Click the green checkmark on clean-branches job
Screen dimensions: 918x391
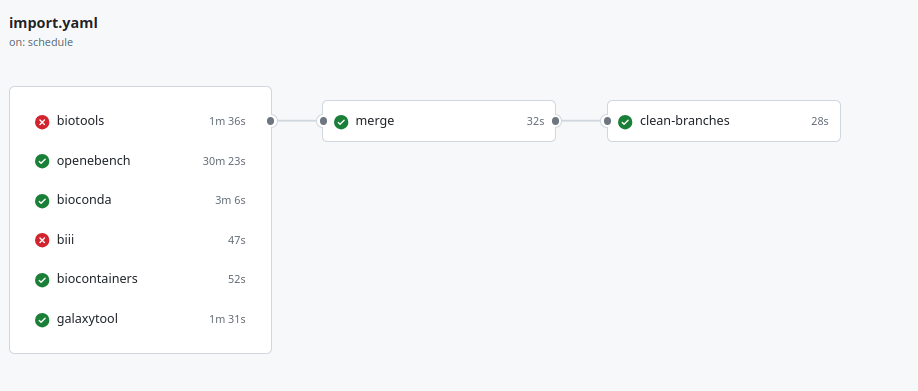point(625,122)
